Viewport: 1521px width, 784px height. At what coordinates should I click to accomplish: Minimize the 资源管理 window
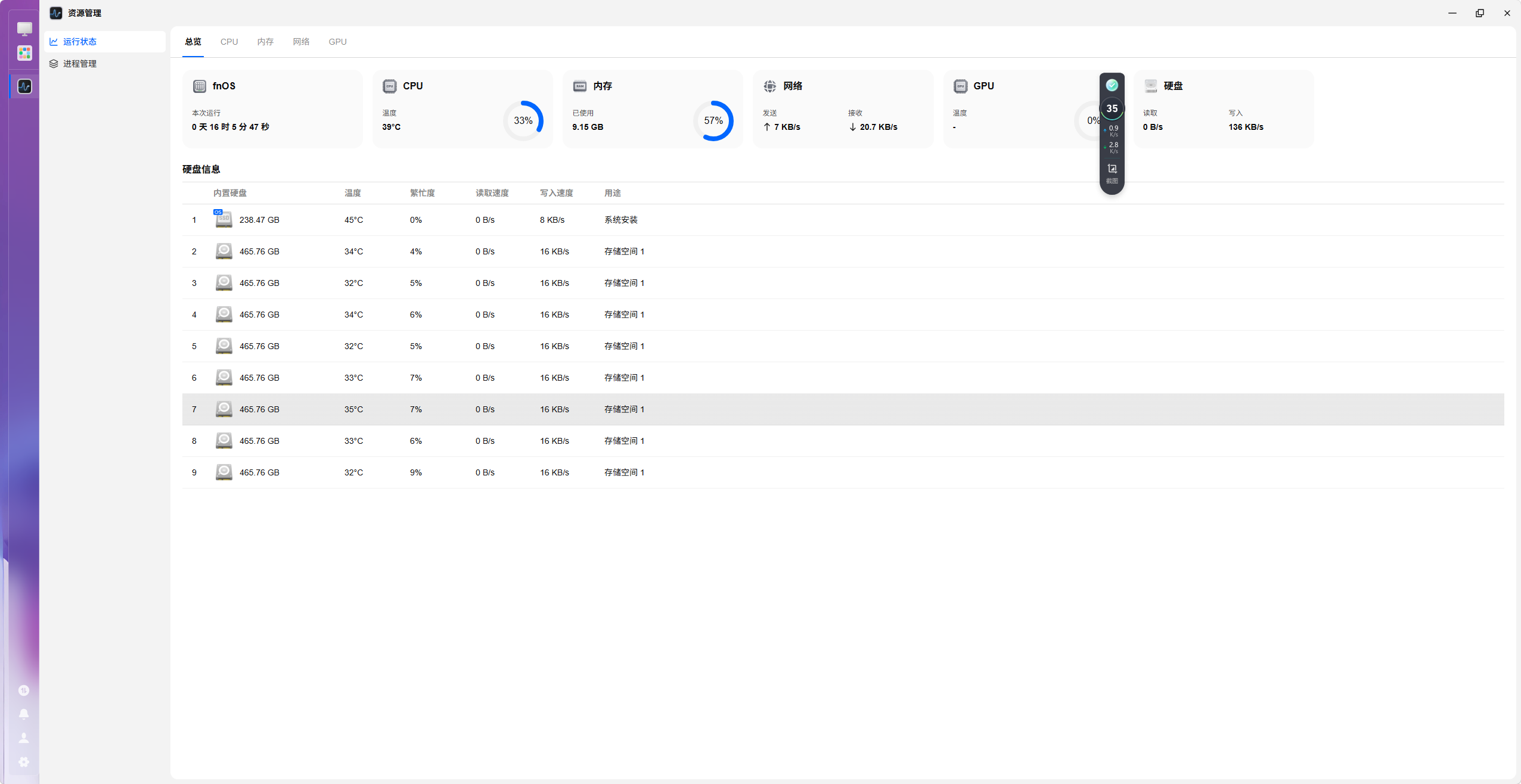point(1452,13)
